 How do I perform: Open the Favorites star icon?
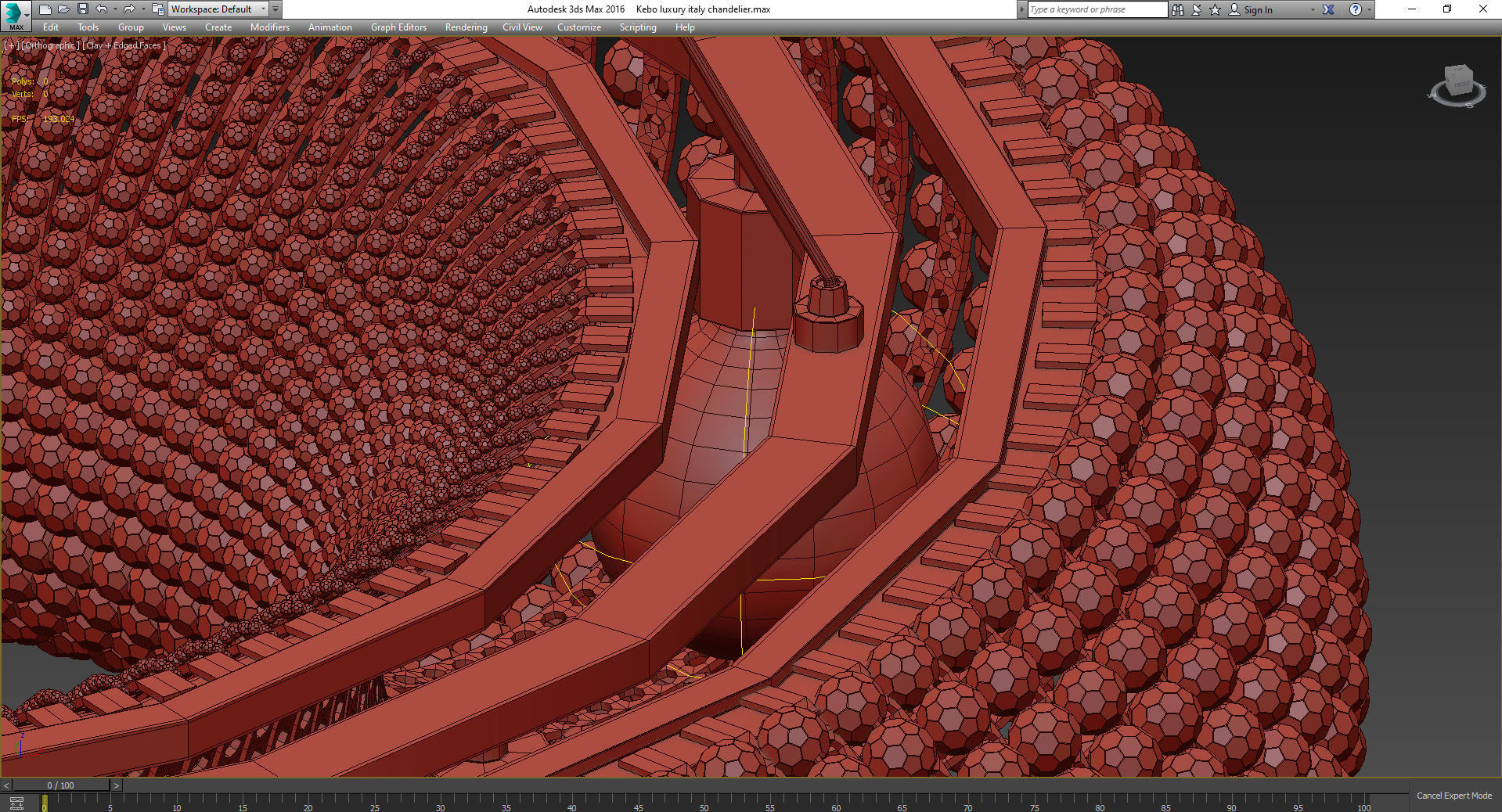click(x=1215, y=9)
